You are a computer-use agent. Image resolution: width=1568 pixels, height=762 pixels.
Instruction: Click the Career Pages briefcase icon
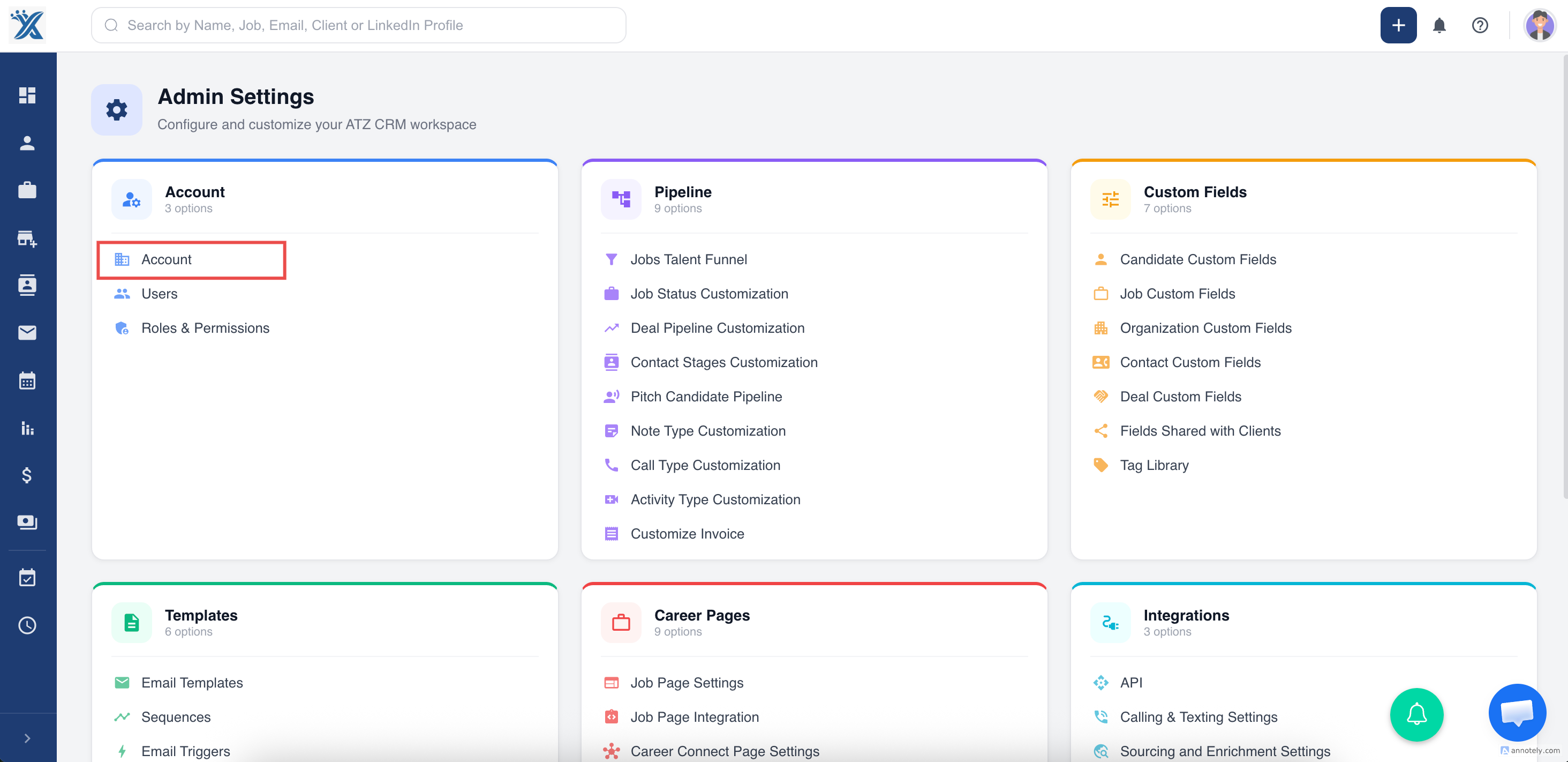(621, 623)
